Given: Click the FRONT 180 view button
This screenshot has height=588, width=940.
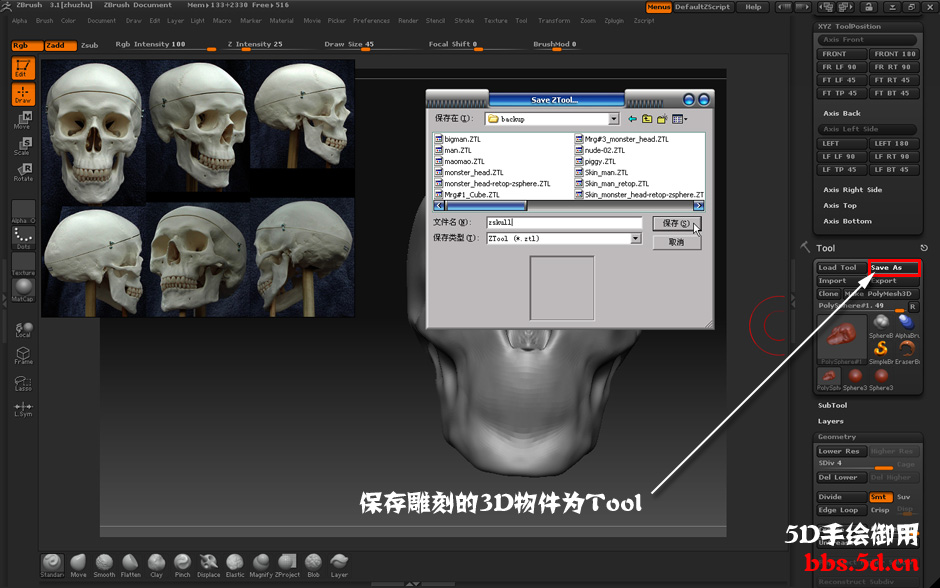Looking at the screenshot, I should tap(894, 54).
